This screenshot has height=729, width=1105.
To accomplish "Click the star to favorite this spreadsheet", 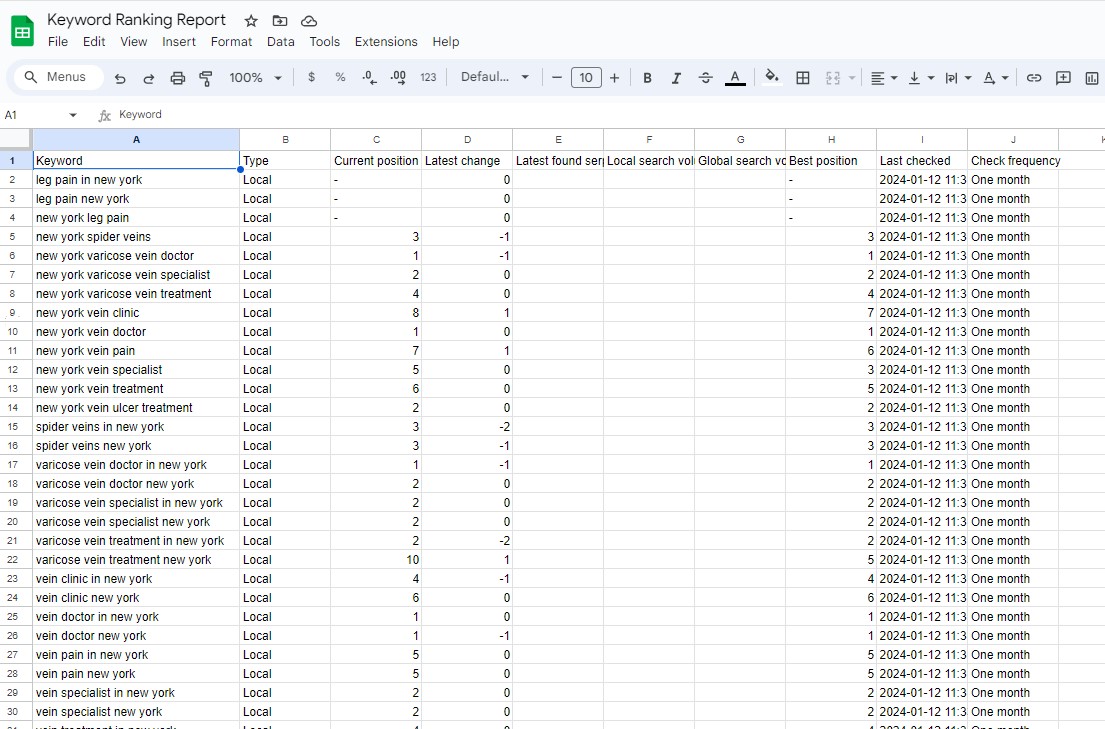I will [250, 20].
